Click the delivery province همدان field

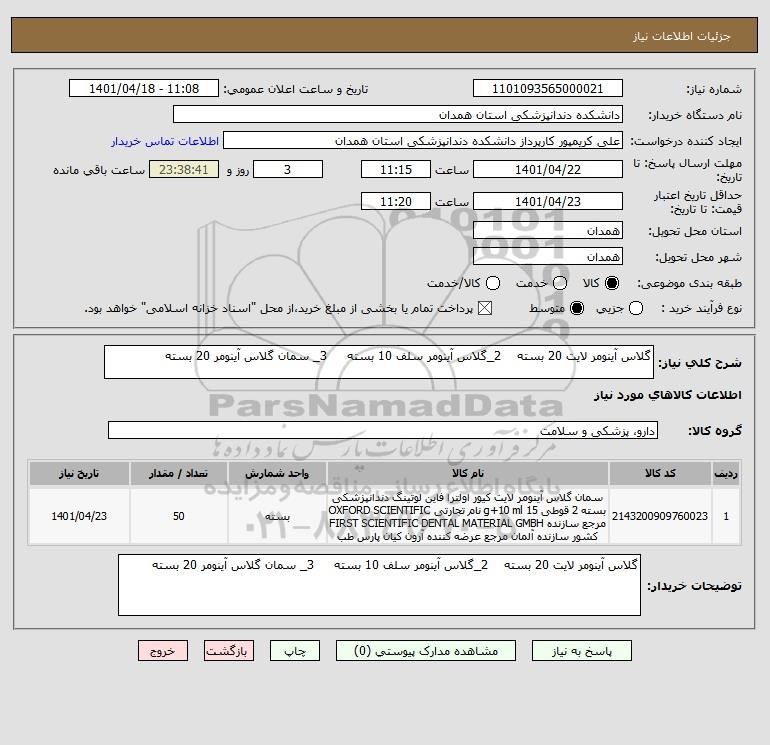click(548, 230)
